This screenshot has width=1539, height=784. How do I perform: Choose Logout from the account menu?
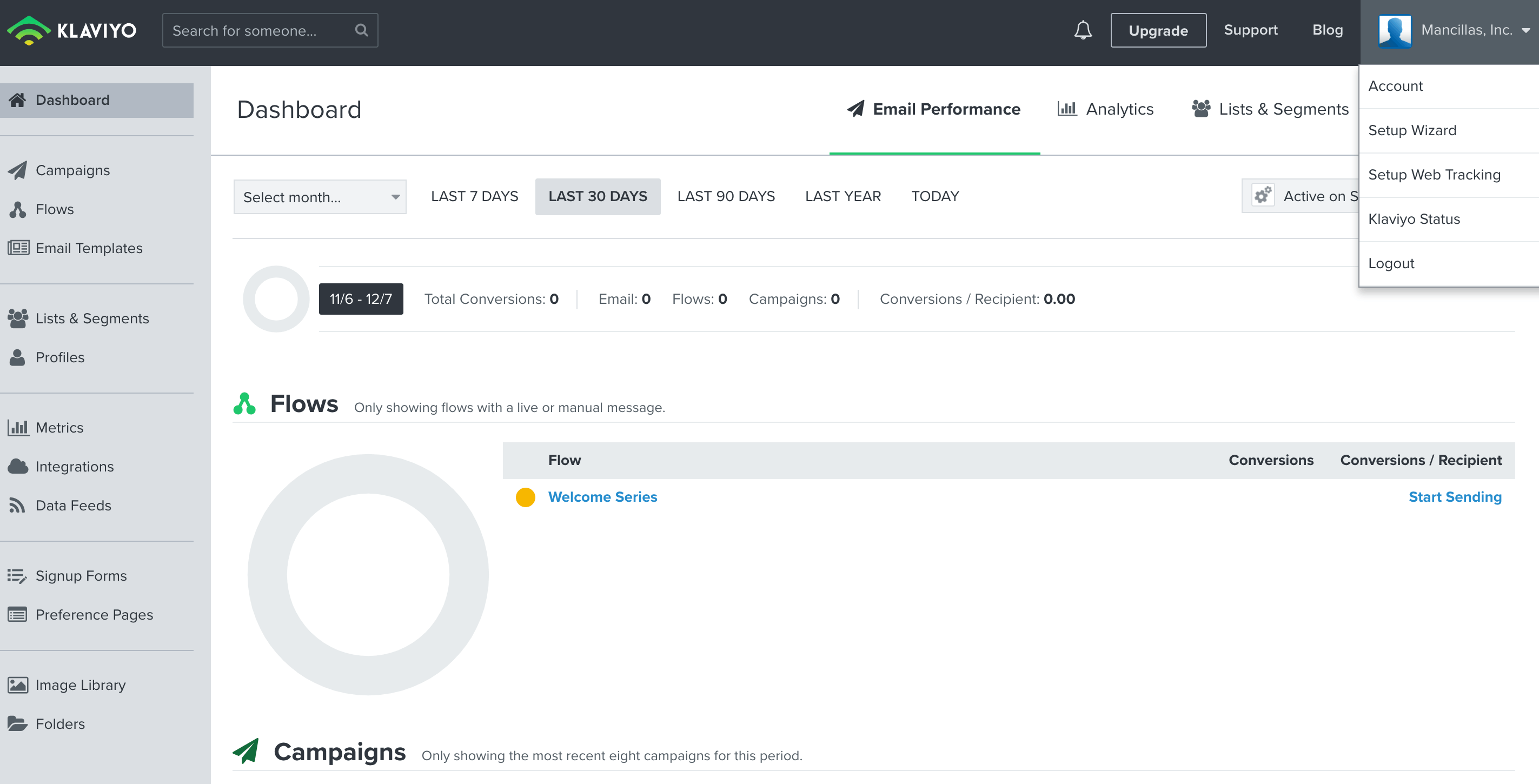click(1391, 263)
